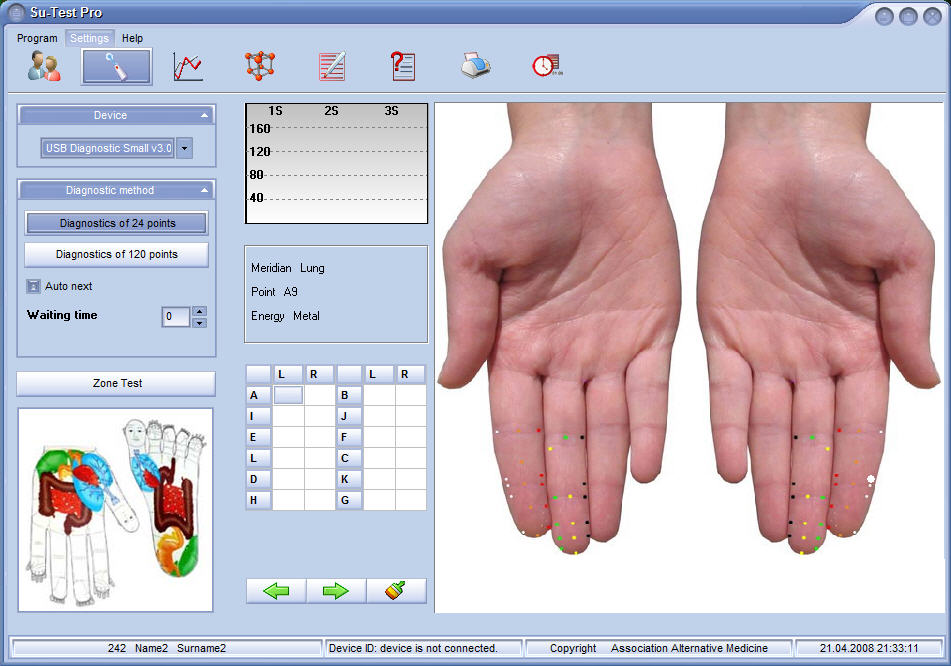951x666 pixels.
Task: Open the line chart graph icon
Action: pos(188,67)
